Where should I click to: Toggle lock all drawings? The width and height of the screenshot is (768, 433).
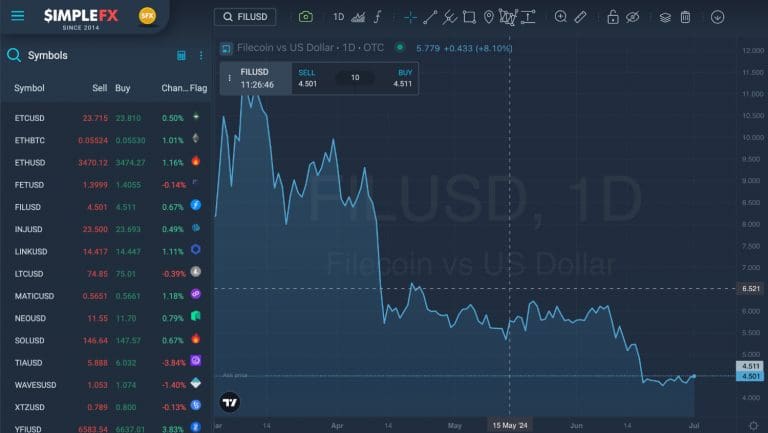[612, 17]
